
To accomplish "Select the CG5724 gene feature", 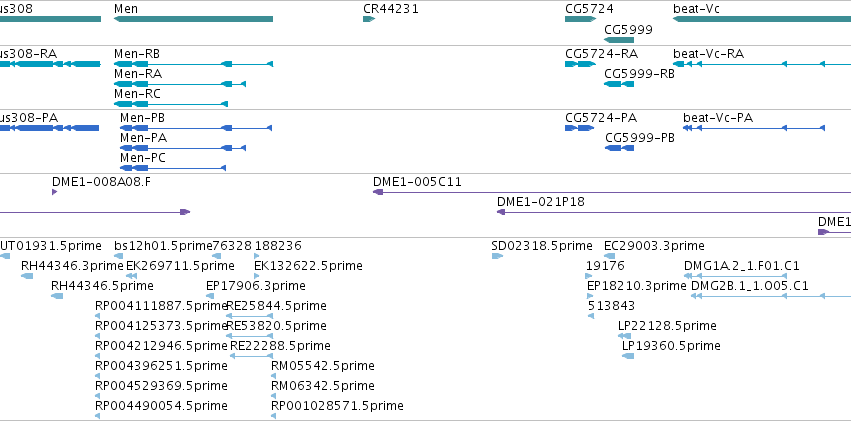I will tap(581, 19).
